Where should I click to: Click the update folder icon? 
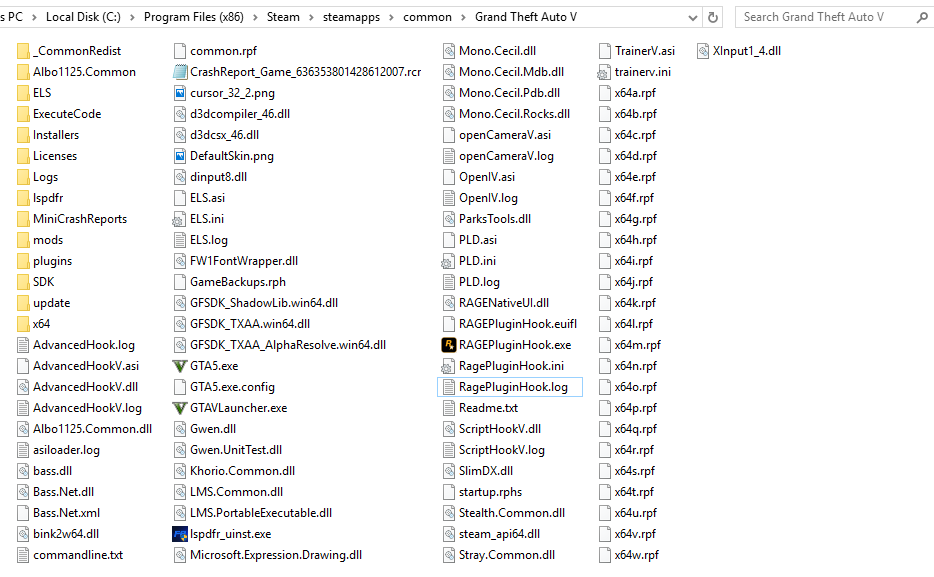(23, 303)
